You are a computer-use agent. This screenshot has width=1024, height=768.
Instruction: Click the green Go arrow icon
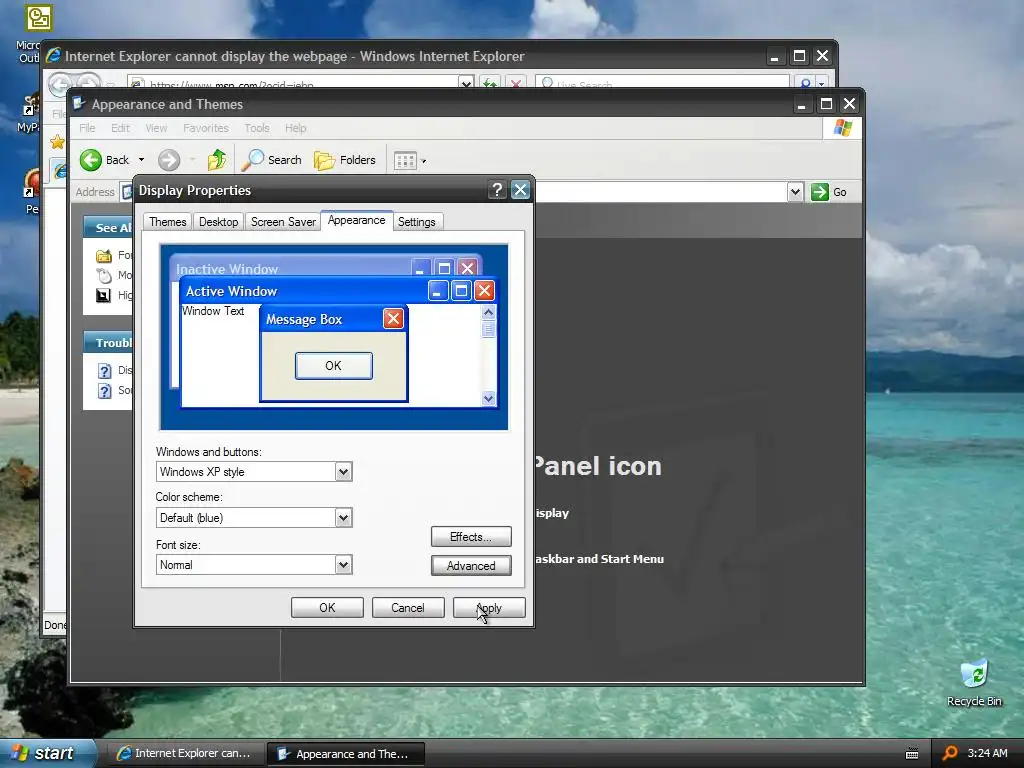pyautogui.click(x=820, y=192)
